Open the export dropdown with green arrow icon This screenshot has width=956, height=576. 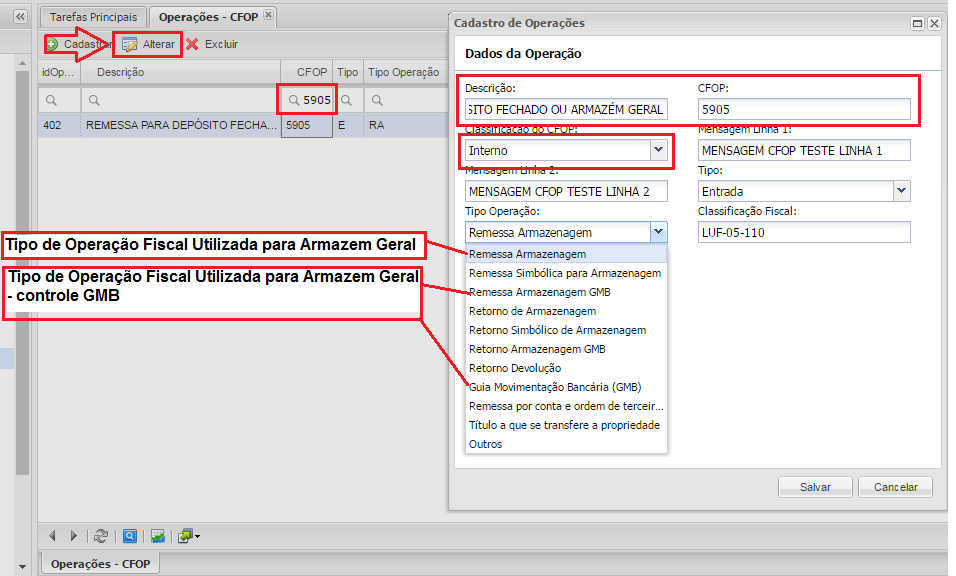coord(189,536)
